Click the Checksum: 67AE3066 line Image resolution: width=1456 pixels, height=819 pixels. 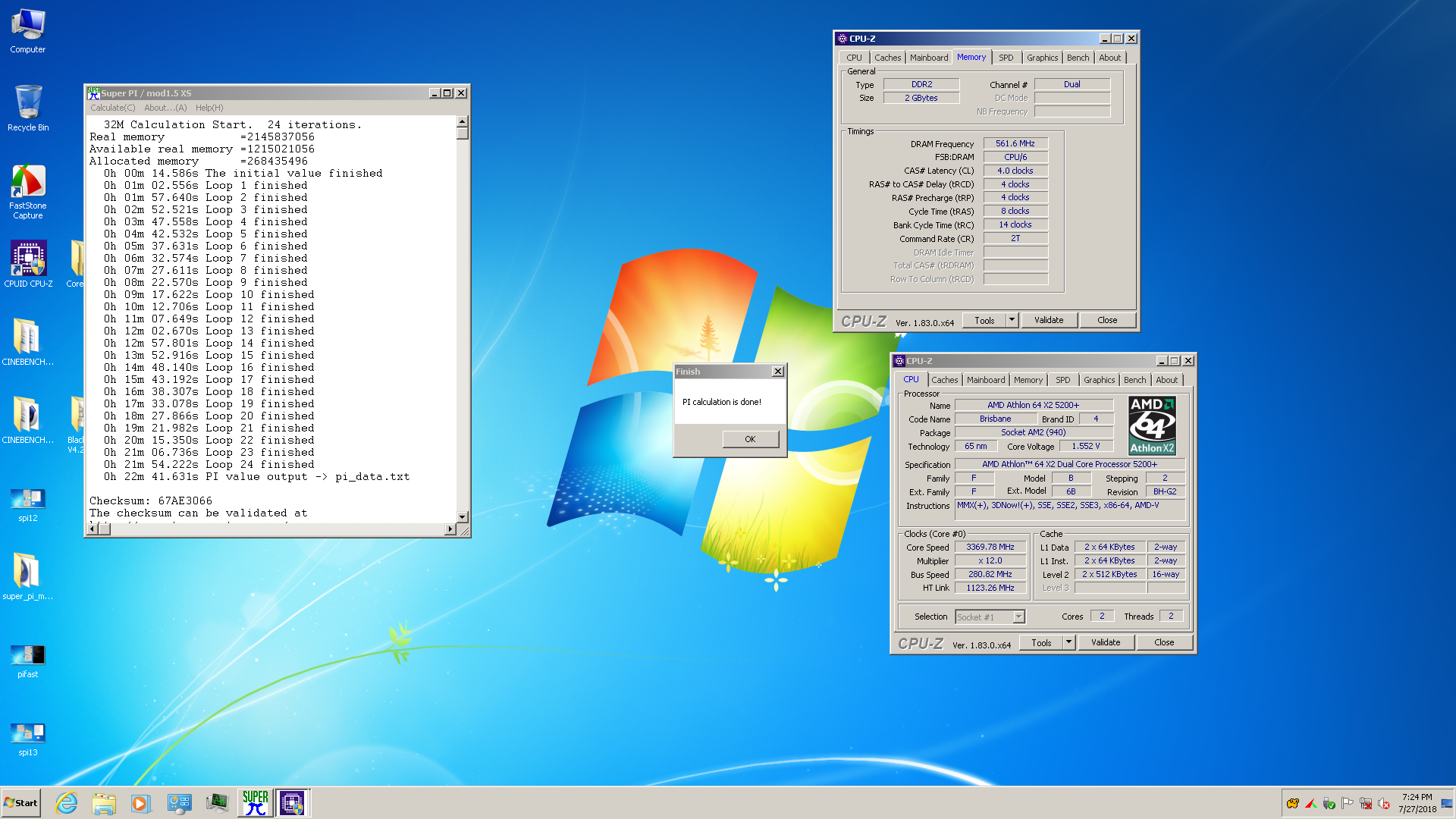click(x=151, y=500)
